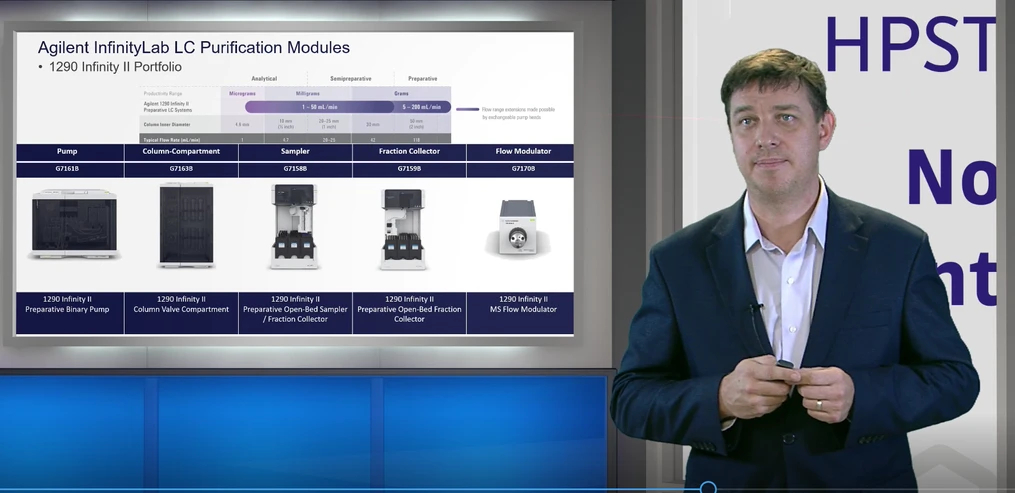The image size is (1015, 493).
Task: Click model number G7170B
Action: pyautogui.click(x=523, y=170)
